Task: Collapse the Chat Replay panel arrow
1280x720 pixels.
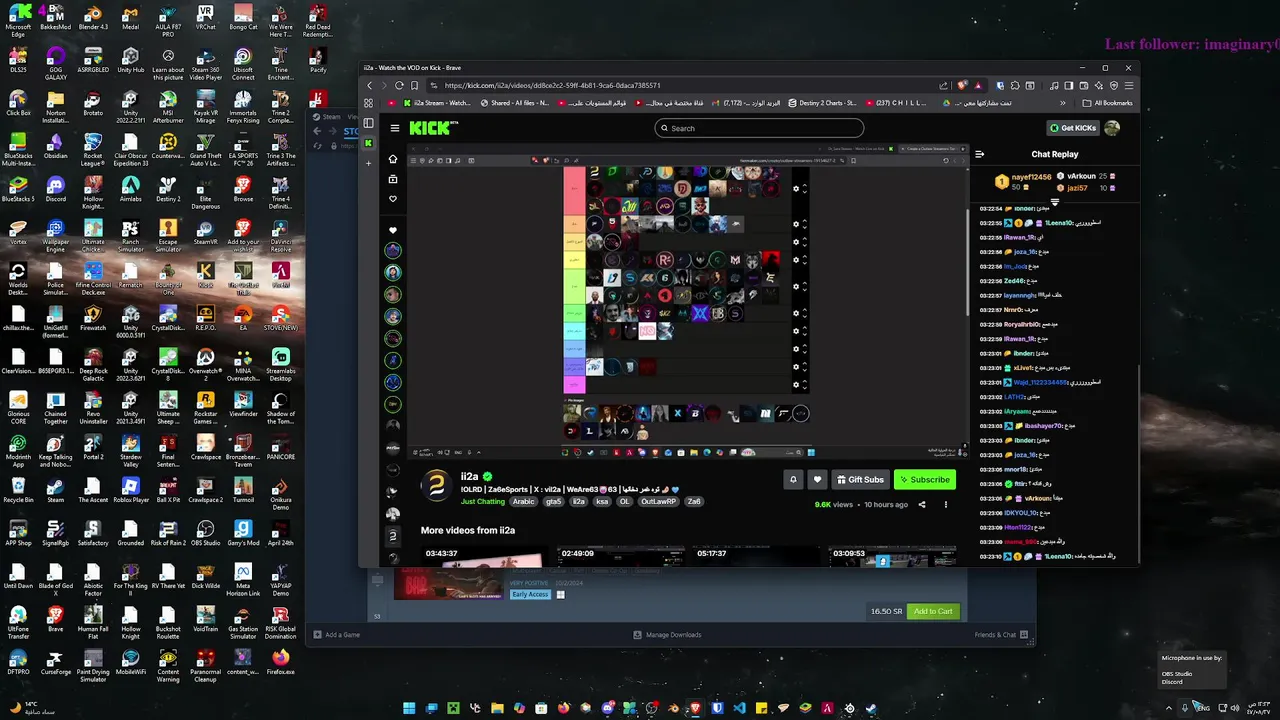Action: (x=980, y=154)
